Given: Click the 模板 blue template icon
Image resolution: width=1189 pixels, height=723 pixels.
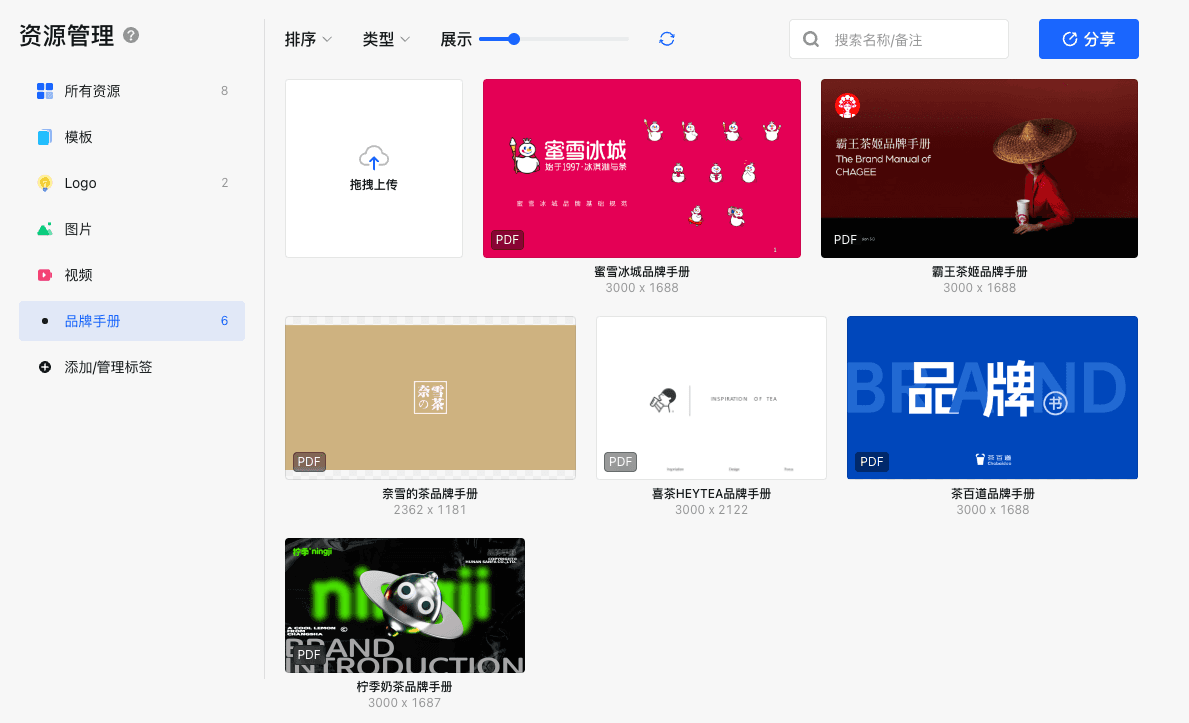Looking at the screenshot, I should click(x=45, y=137).
